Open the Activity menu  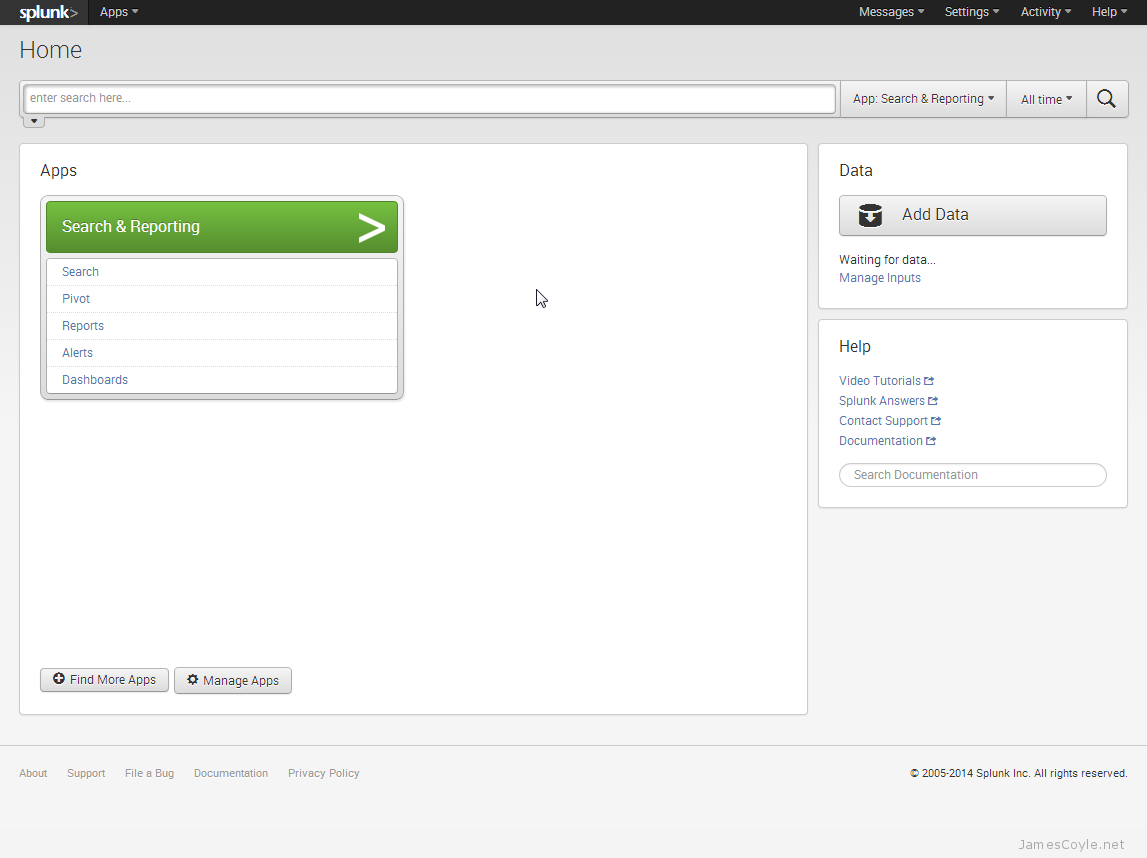(x=1045, y=12)
